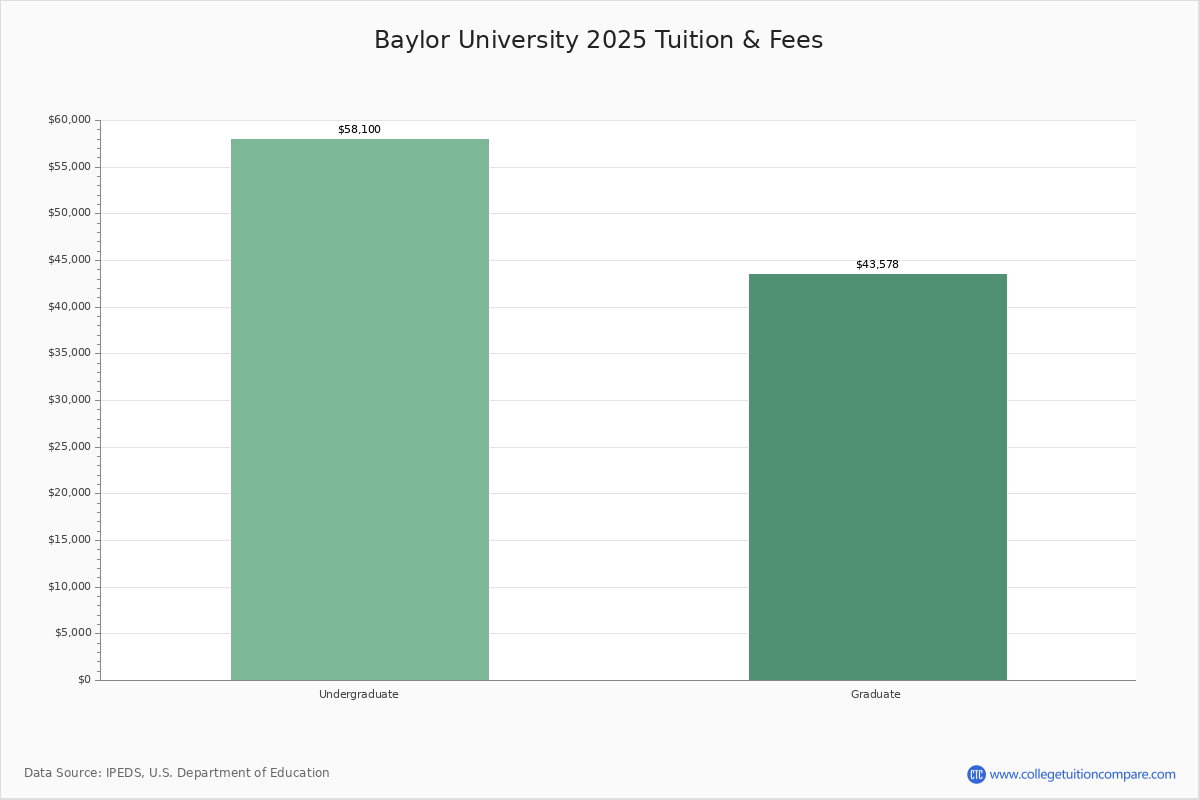Open the www.collegetuitioncompare.com link
This screenshot has width=1200, height=800.
1082,774
